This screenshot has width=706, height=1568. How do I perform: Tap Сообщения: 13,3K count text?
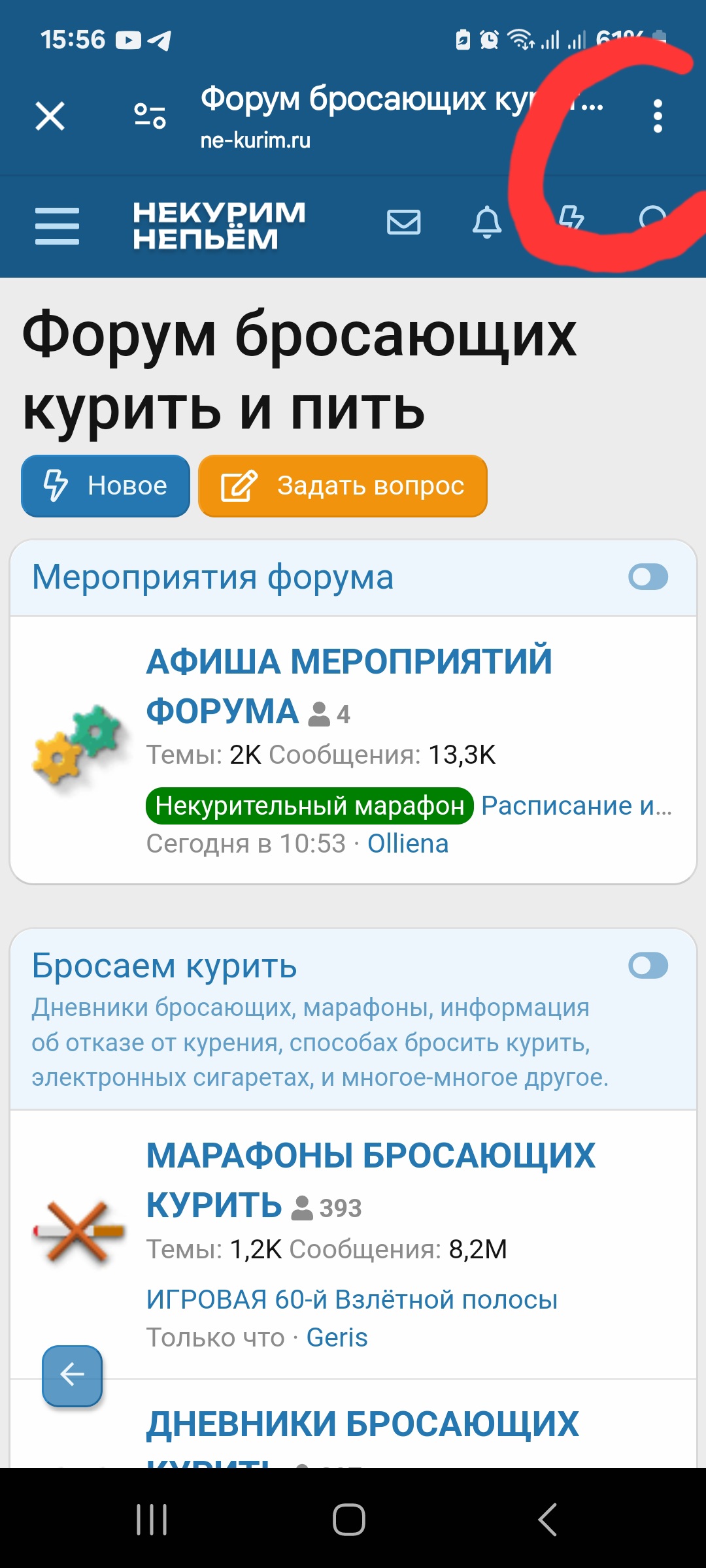[x=382, y=755]
